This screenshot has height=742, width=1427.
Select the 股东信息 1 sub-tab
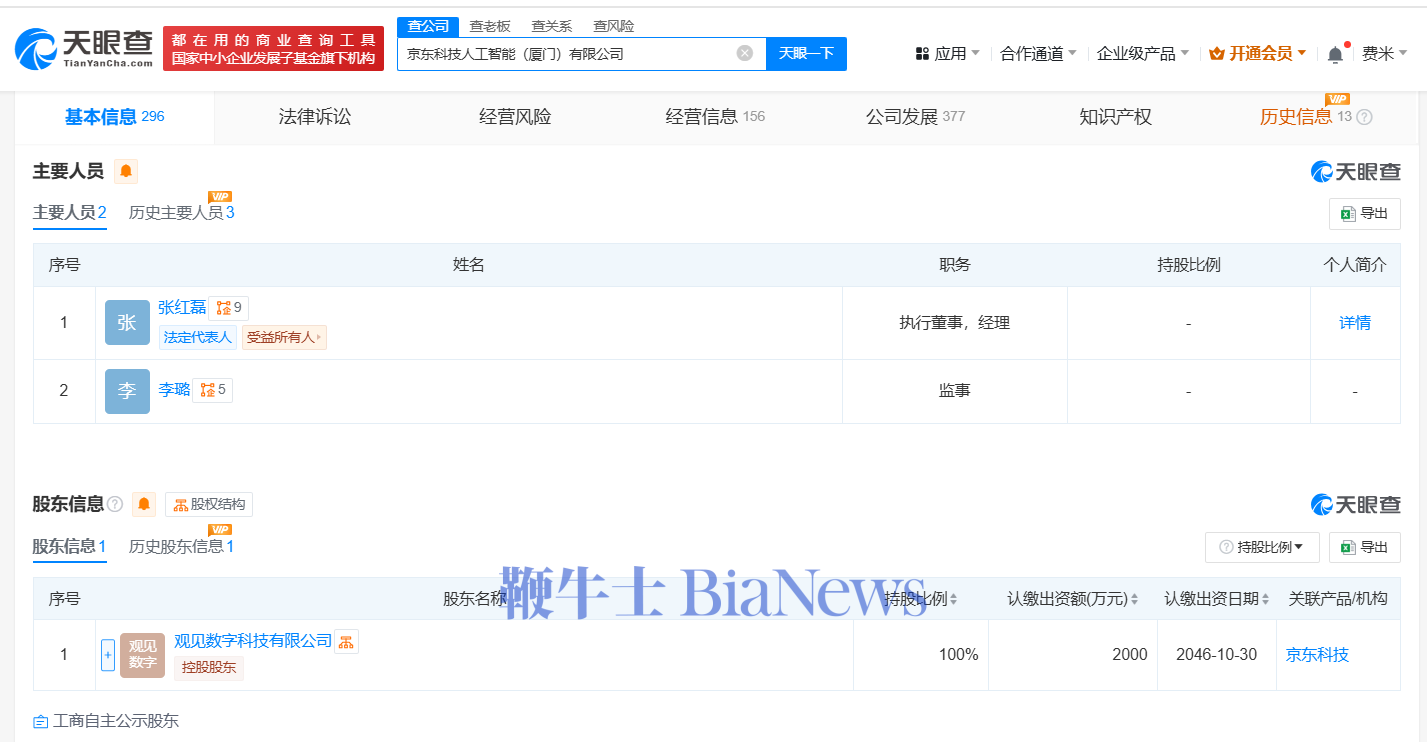[70, 546]
